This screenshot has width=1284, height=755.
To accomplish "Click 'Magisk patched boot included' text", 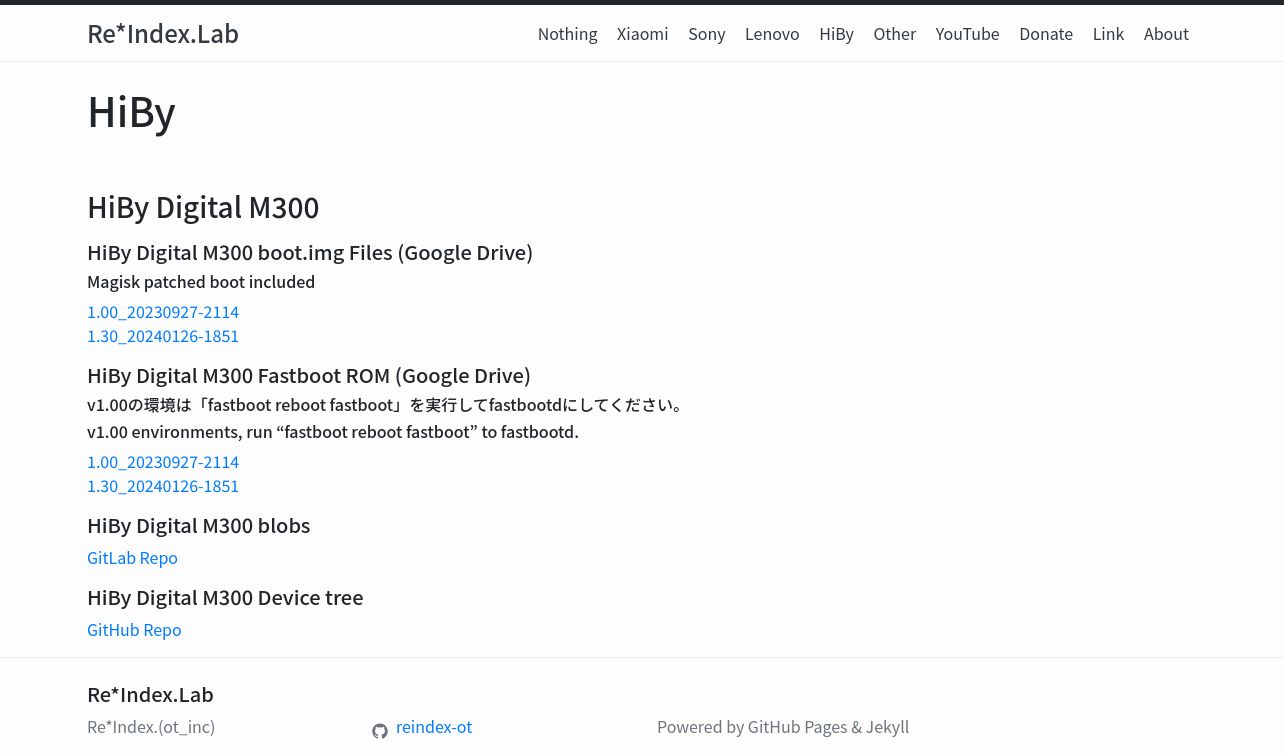I will pos(201,282).
